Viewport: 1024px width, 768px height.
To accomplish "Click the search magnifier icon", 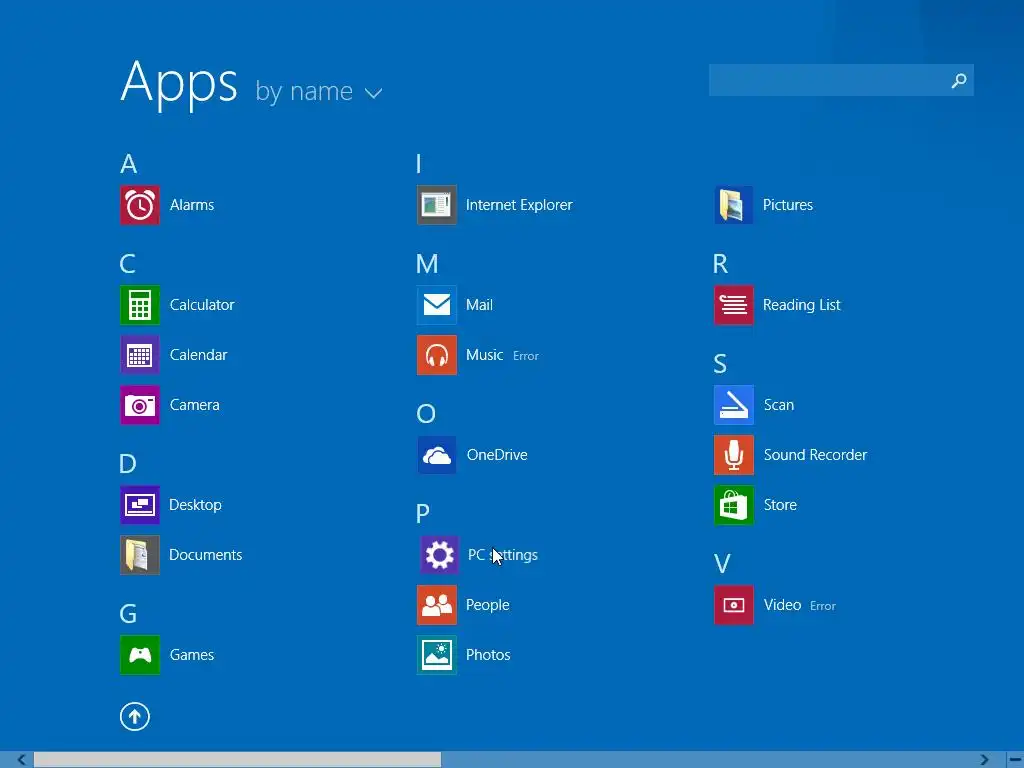I will click(x=958, y=80).
